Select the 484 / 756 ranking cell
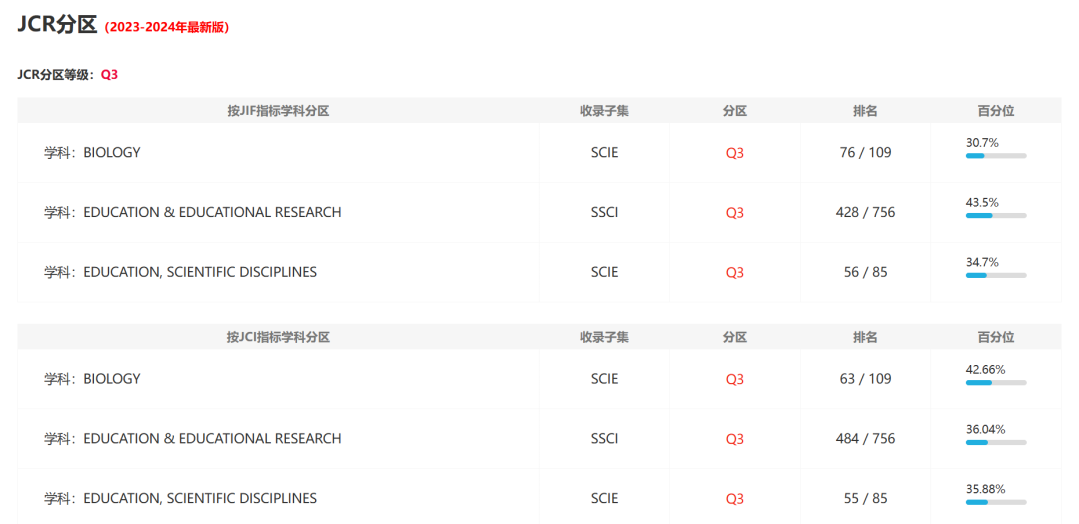1079x524 pixels. pyautogui.click(x=865, y=439)
